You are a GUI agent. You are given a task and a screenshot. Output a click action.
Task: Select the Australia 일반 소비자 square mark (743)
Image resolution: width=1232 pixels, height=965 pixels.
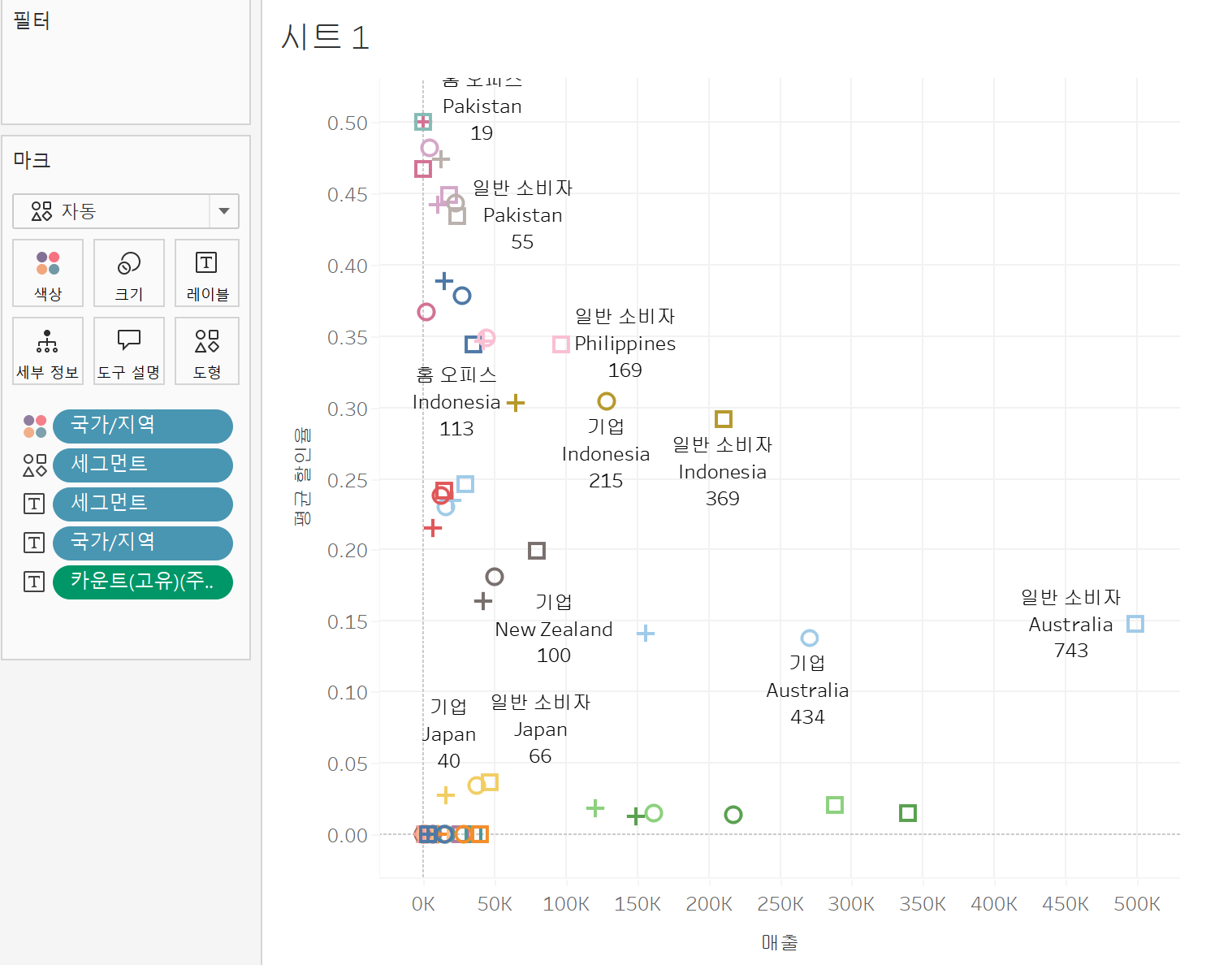[x=1135, y=624]
